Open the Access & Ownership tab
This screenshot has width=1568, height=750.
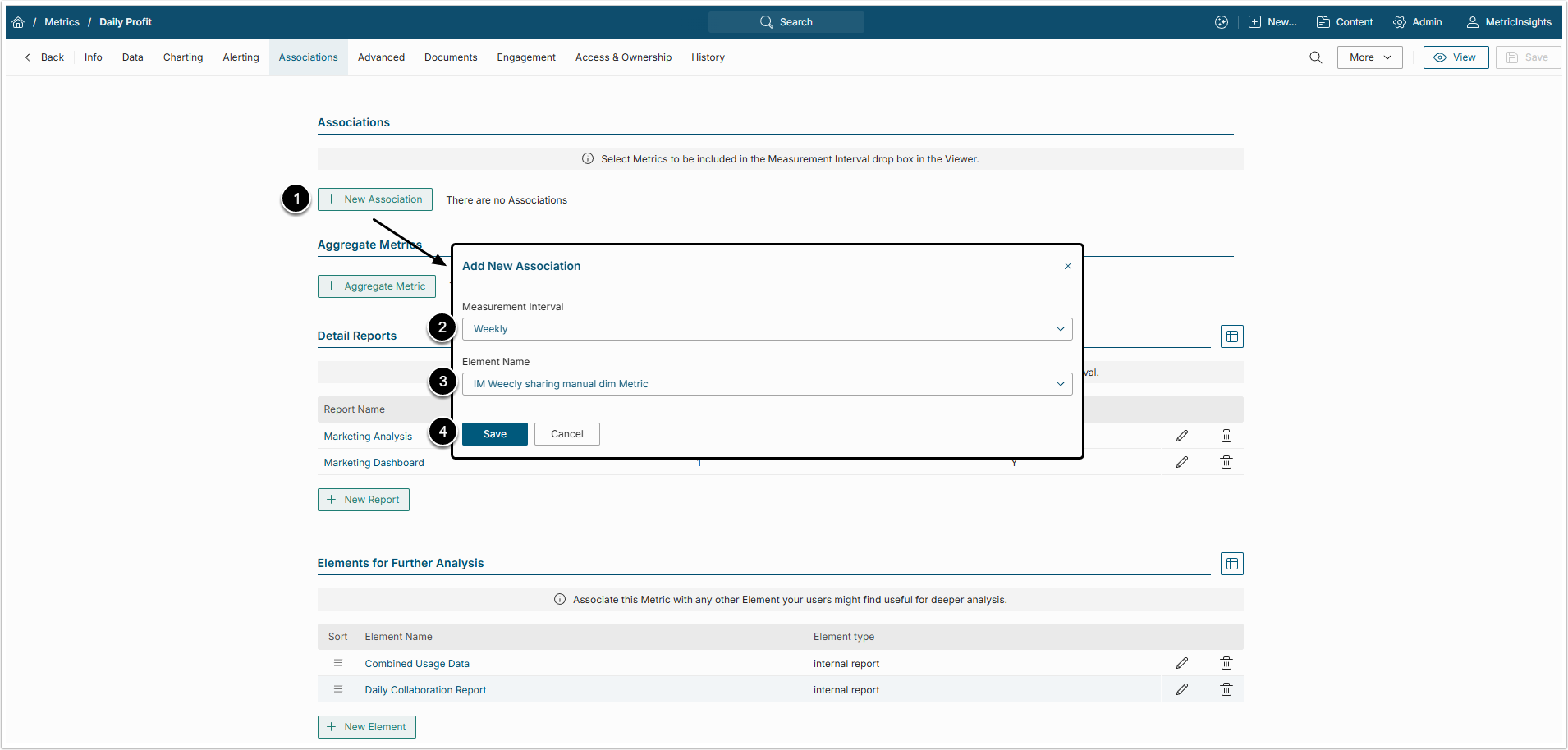coord(623,57)
